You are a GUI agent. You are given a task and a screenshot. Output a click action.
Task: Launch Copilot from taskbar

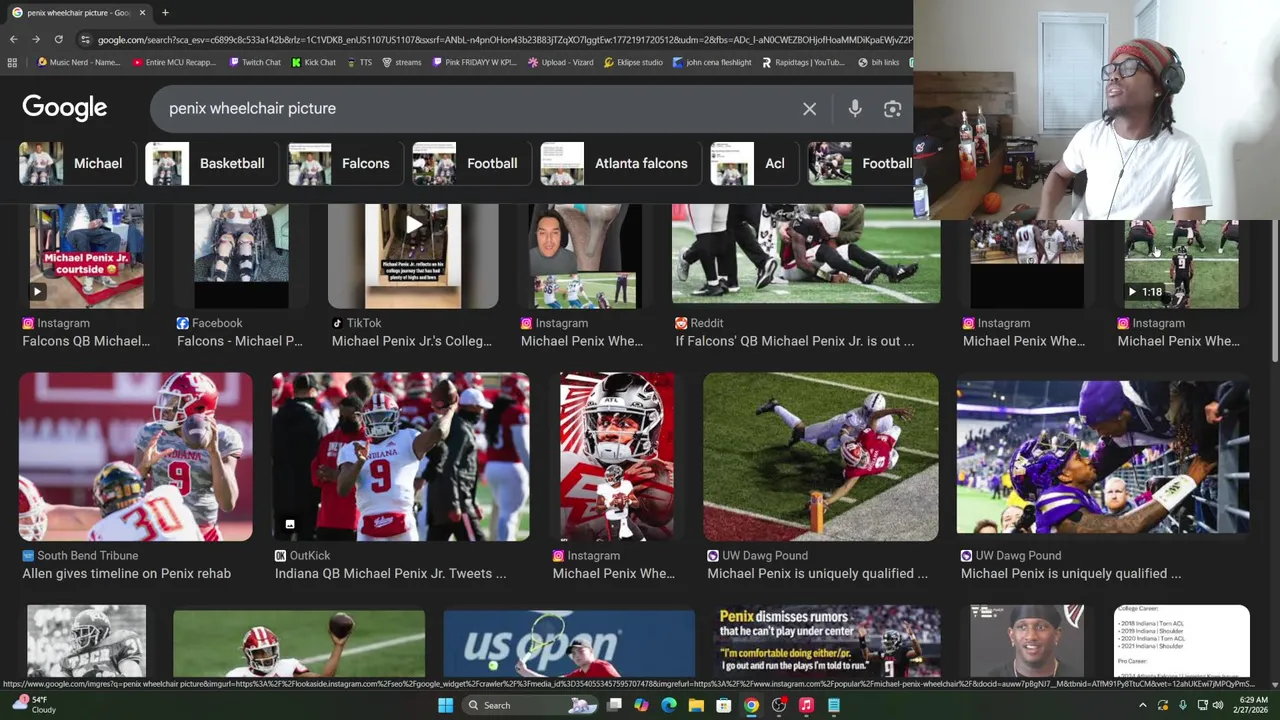click(x=641, y=705)
